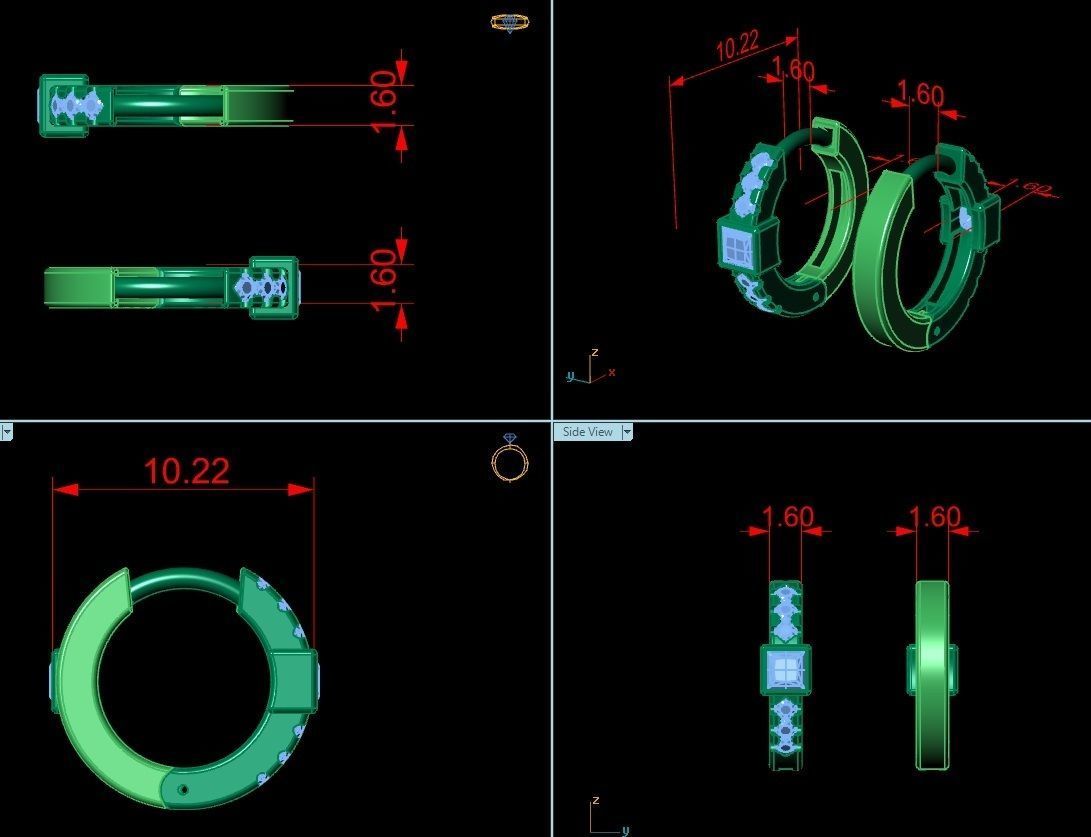The height and width of the screenshot is (837, 1091).
Task: Select the lower 1.60 dimension in top-left viewport
Action: tap(383, 280)
